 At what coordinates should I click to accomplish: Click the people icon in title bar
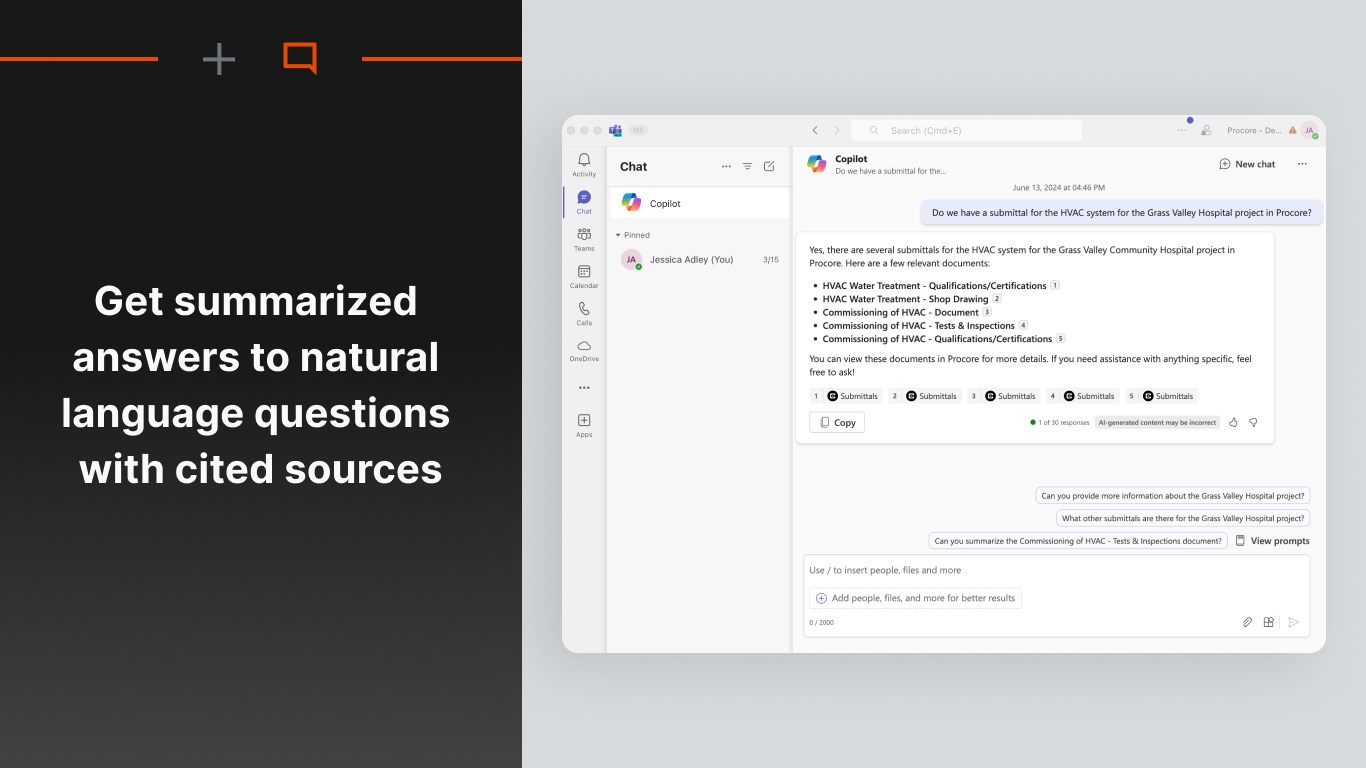pos(1206,130)
